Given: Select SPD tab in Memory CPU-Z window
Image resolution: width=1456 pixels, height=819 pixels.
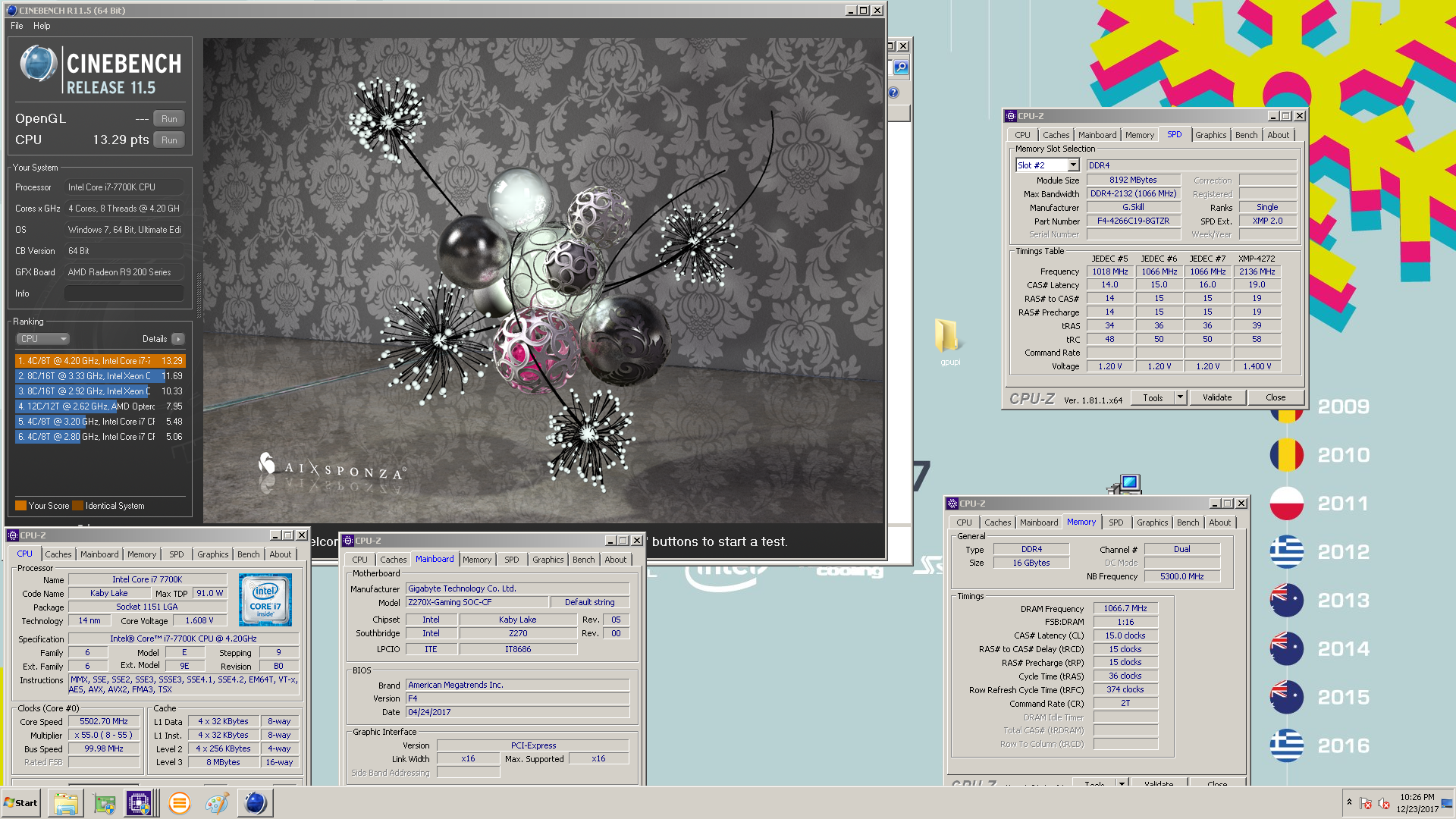Looking at the screenshot, I should pos(1116,522).
